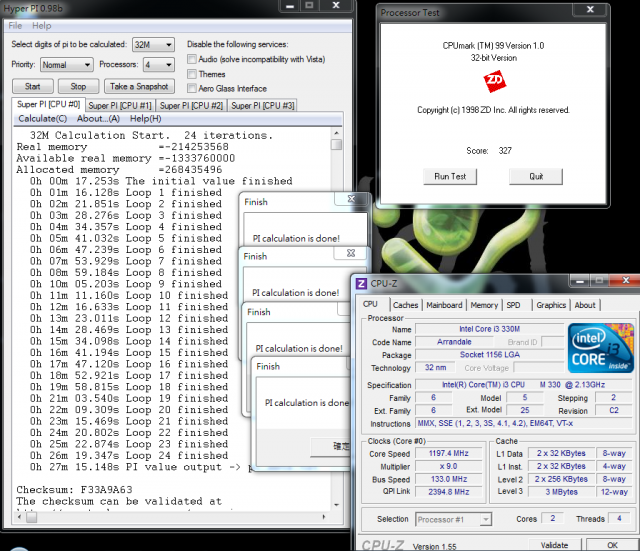Click the Start button in Hyper PI
This screenshot has height=551, width=640.
[x=33, y=86]
